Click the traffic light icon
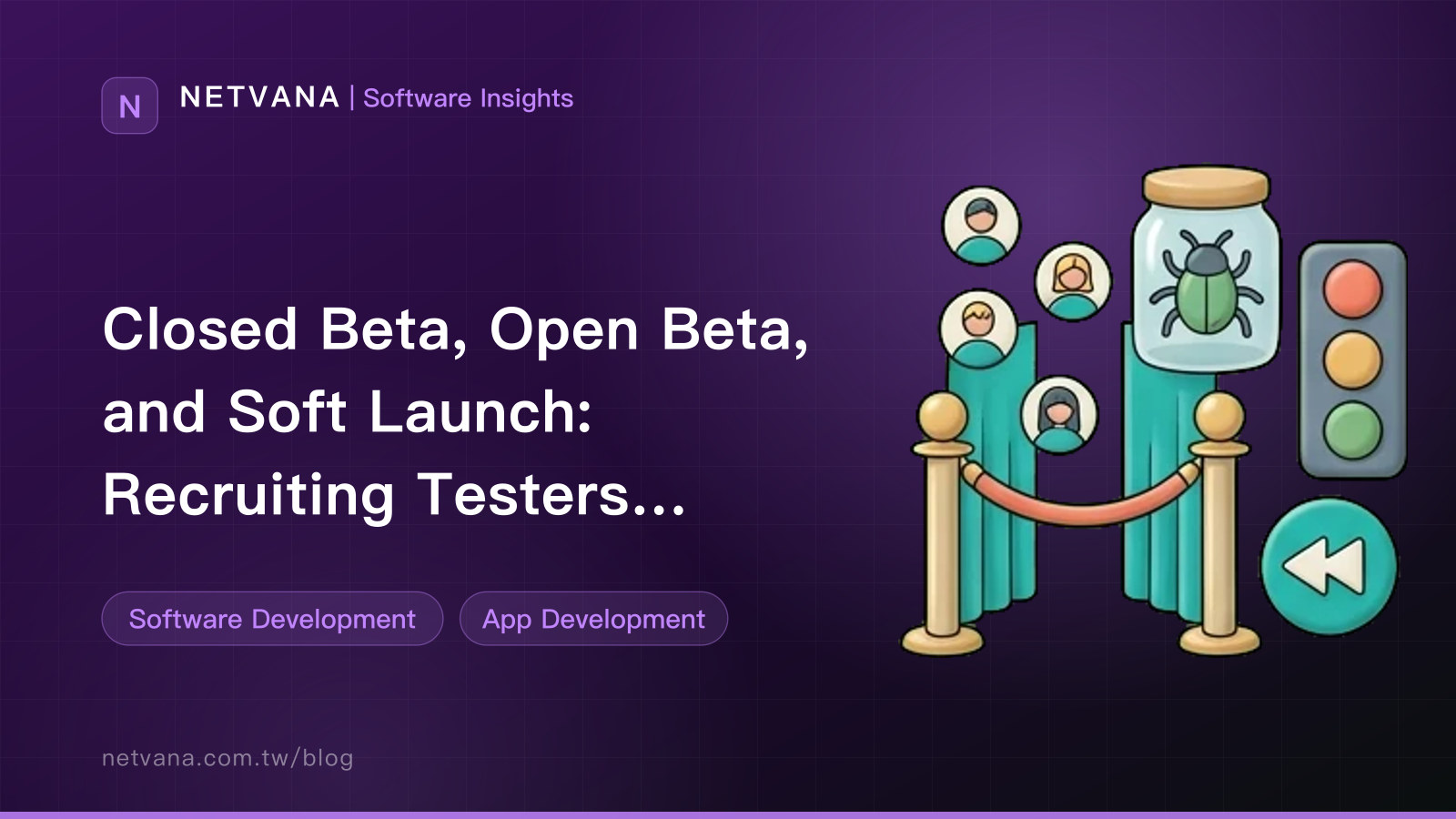This screenshot has height=819, width=1456. [1352, 359]
